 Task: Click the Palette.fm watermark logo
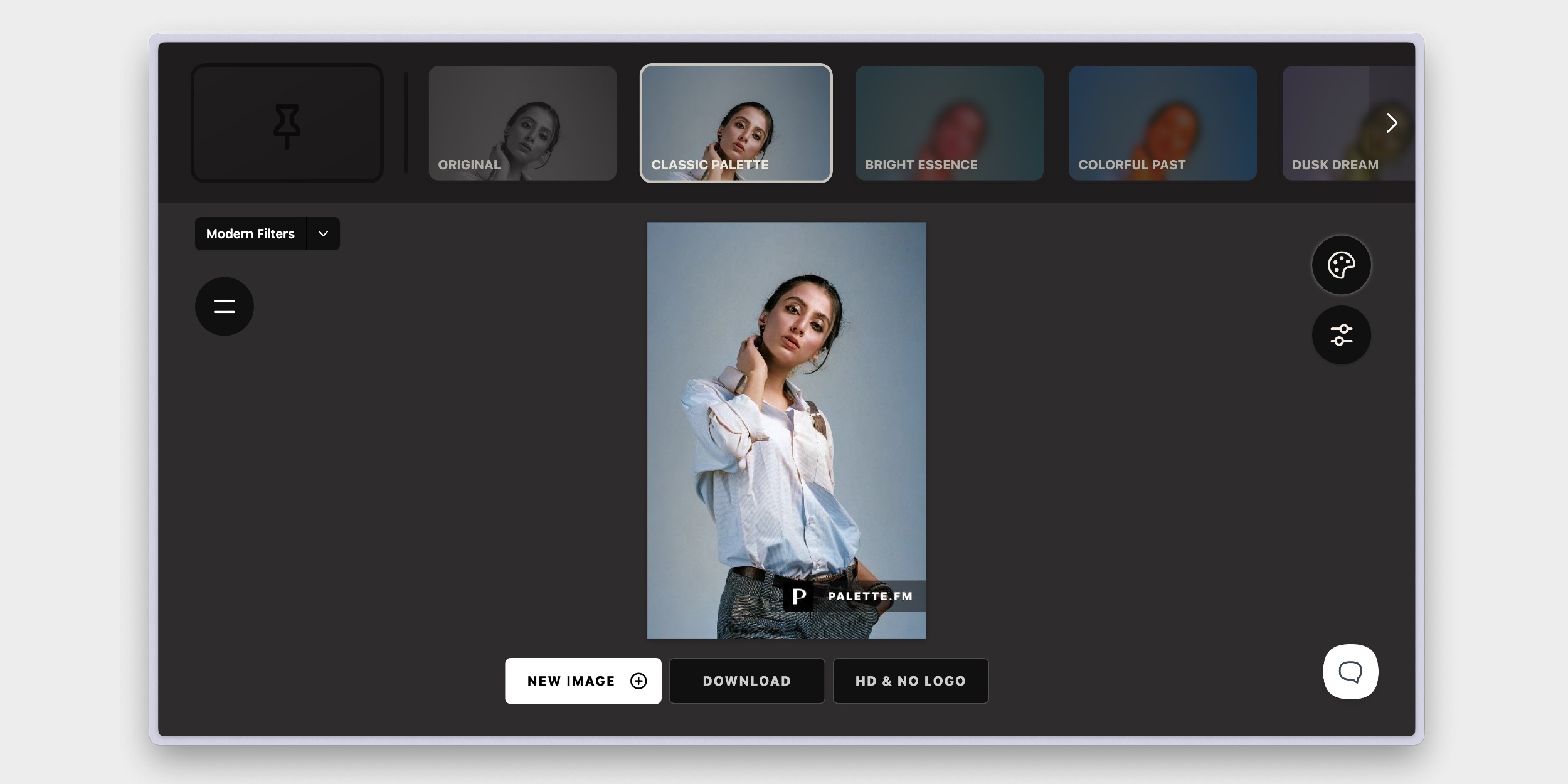point(799,596)
